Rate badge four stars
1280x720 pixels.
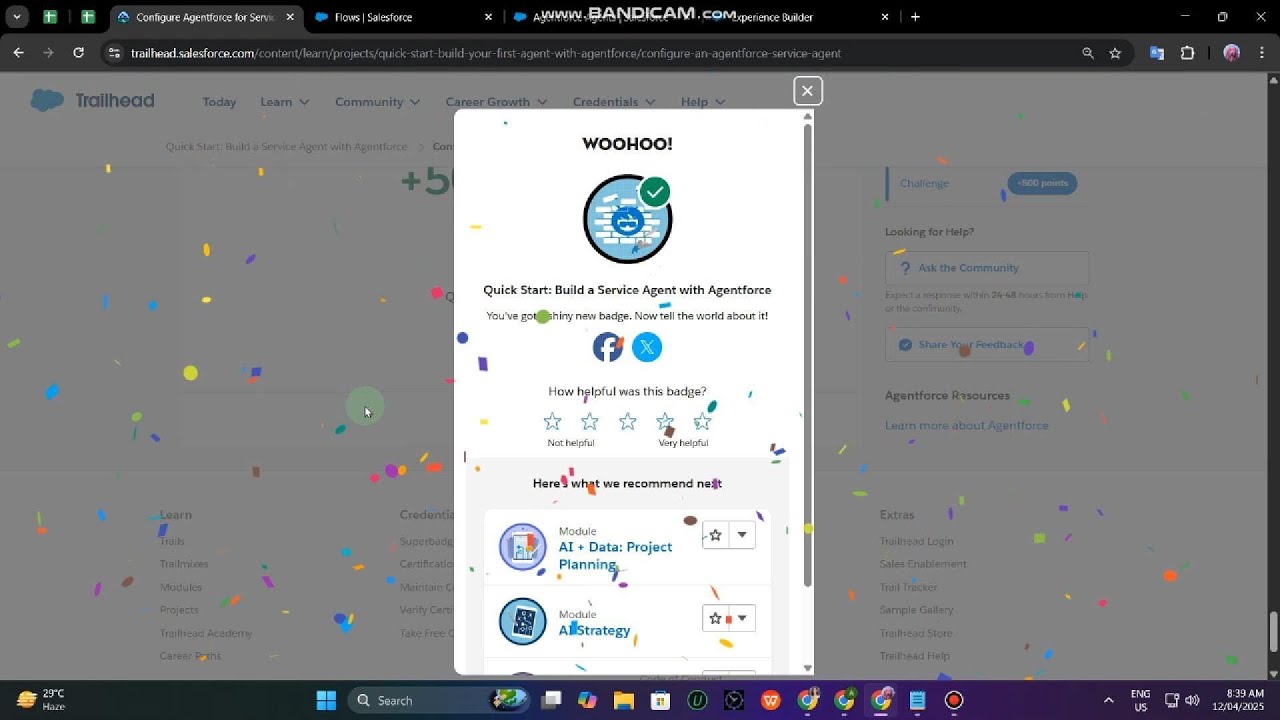coord(665,422)
